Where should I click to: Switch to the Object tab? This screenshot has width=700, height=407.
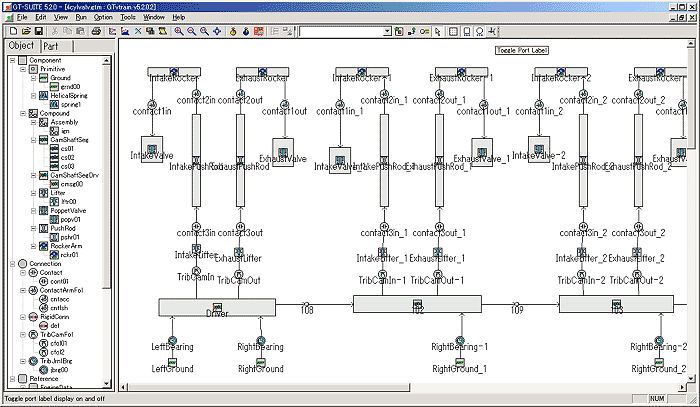[x=21, y=46]
